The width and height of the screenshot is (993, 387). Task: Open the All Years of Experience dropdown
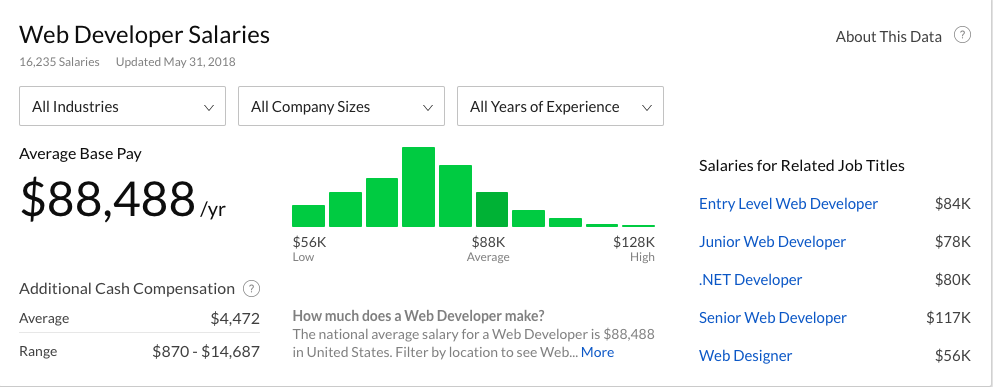click(x=560, y=106)
